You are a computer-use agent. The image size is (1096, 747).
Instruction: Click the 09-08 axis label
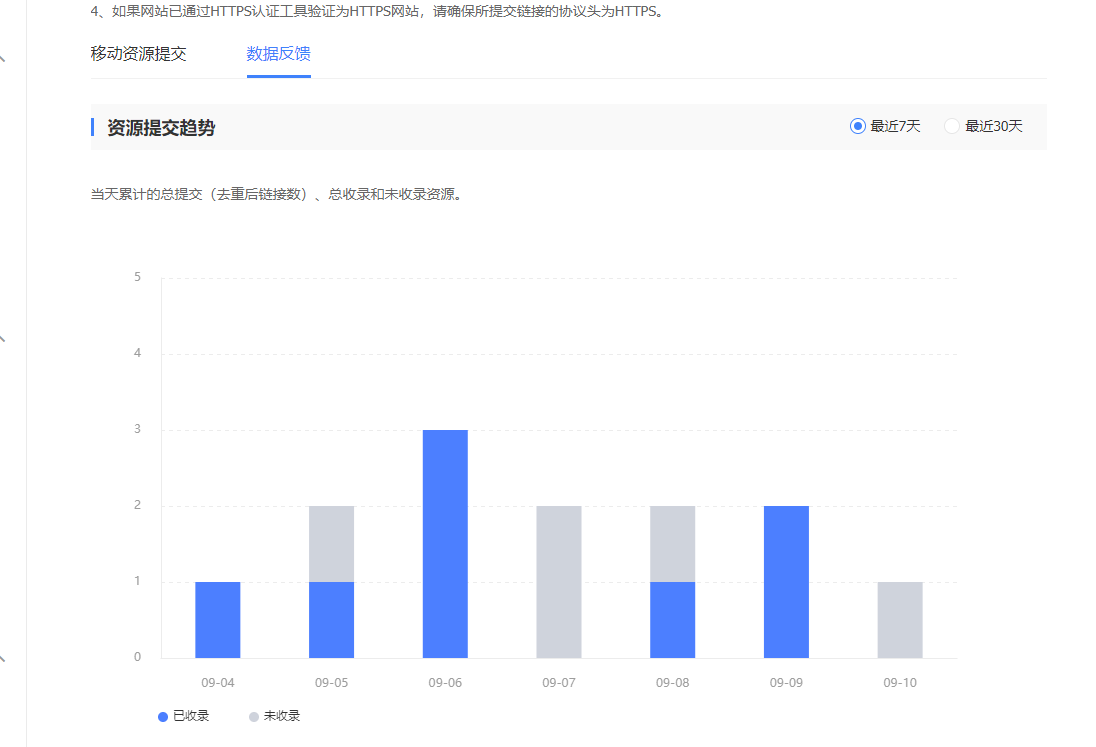tap(672, 683)
